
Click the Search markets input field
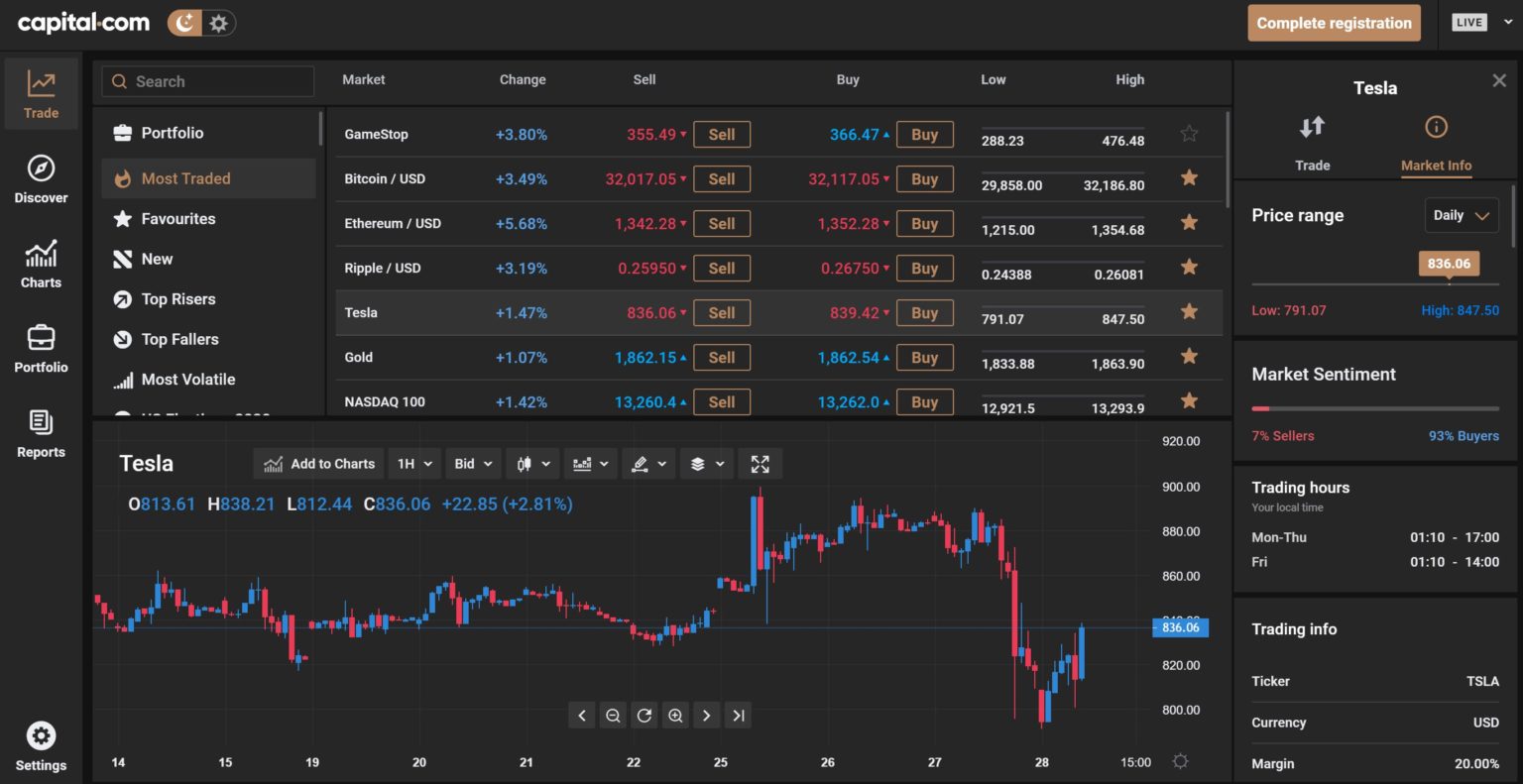tap(208, 81)
